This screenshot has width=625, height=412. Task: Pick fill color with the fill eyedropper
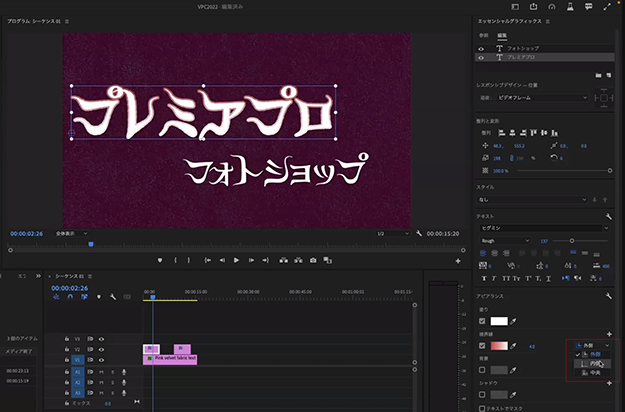[513, 321]
